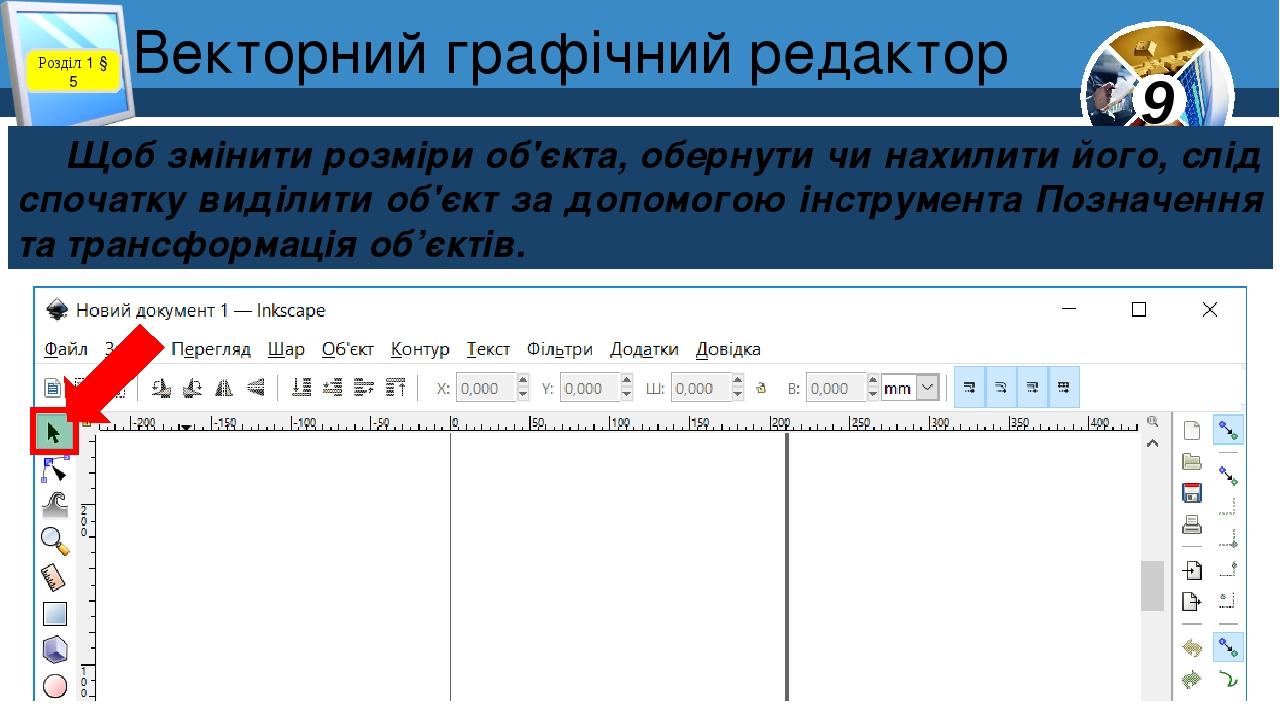
Task: Select the Node editing tool
Action: 55,468
